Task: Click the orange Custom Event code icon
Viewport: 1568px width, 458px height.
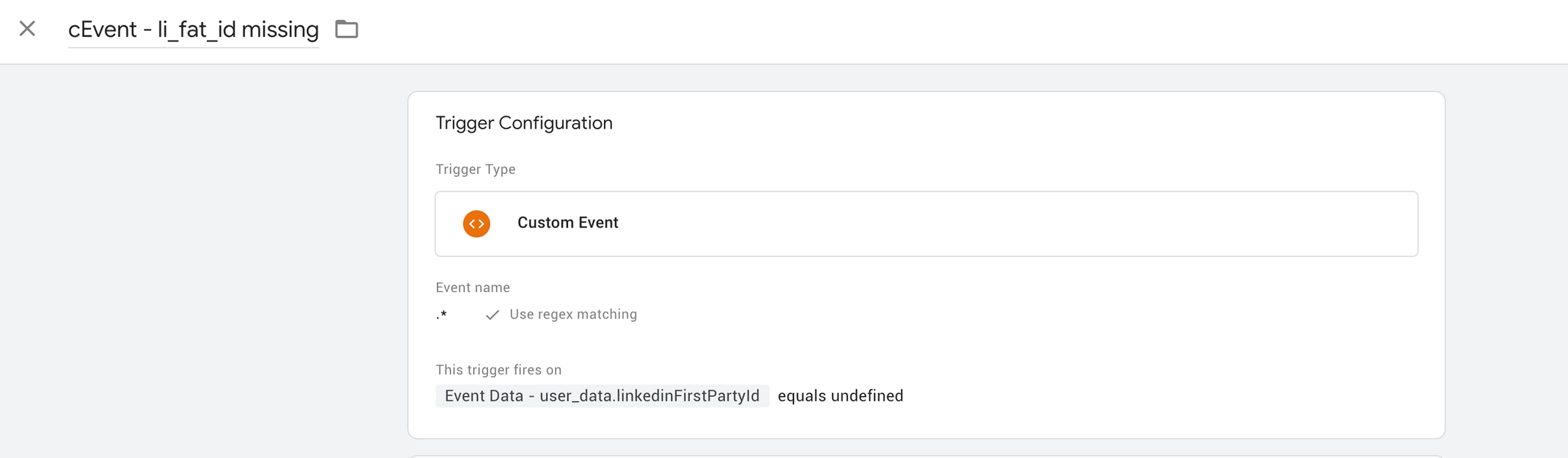Action: [x=476, y=224]
